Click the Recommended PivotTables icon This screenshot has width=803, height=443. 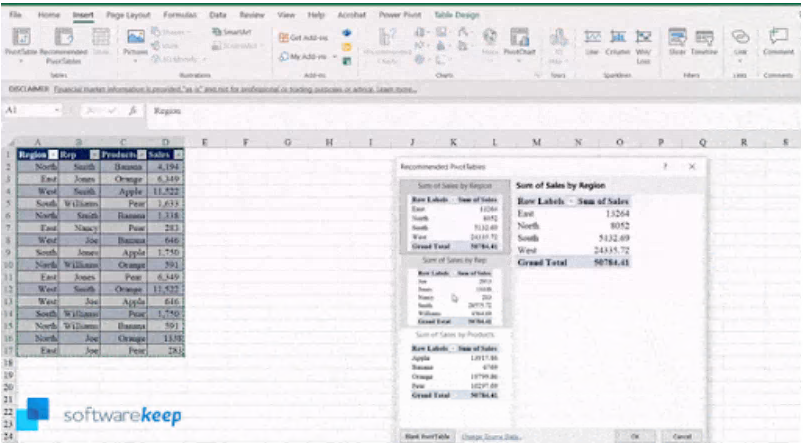[x=60, y=40]
